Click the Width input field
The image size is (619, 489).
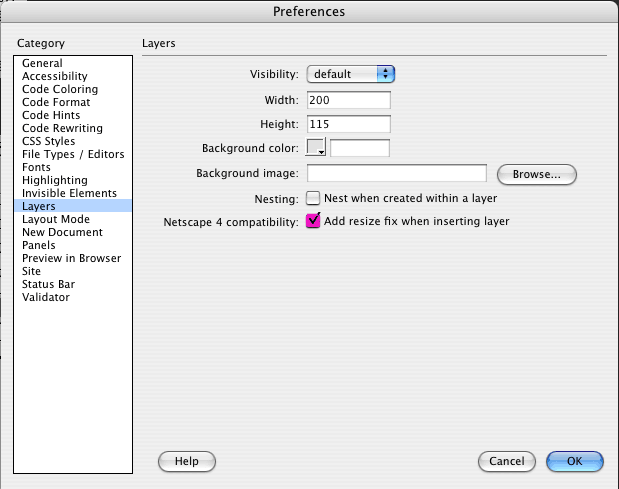(349, 100)
